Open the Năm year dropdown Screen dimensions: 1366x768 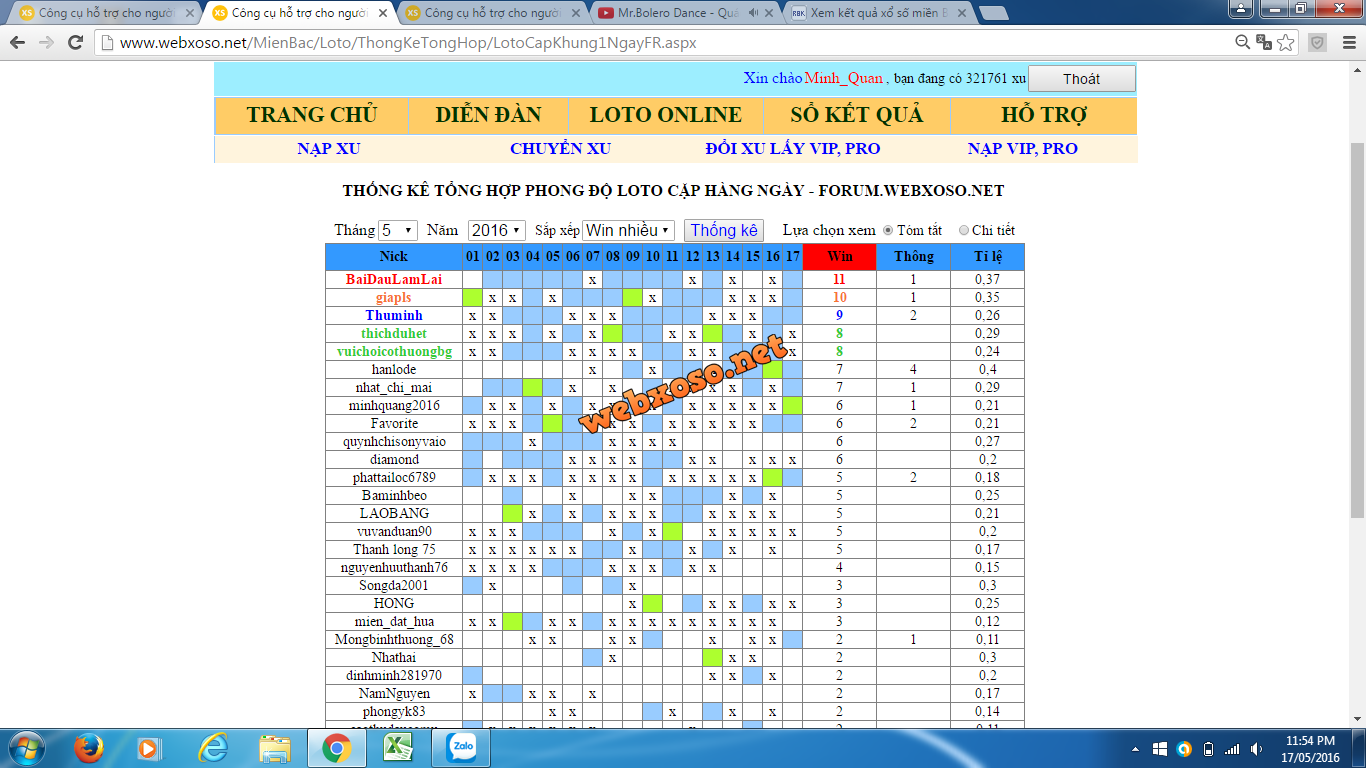point(496,230)
